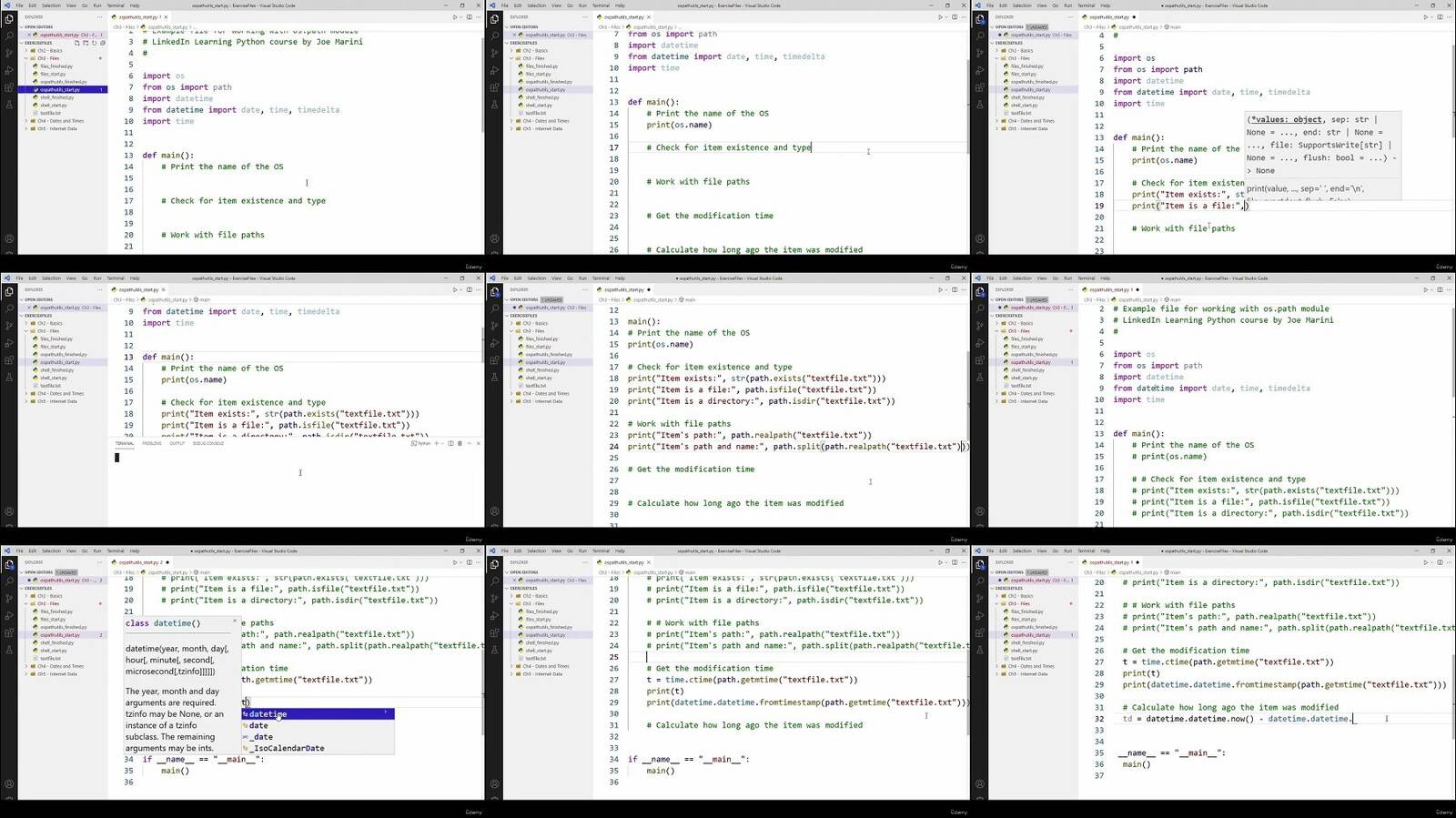Split the terminal with the split icon
The height and width of the screenshot is (818, 1456).
tap(451, 443)
